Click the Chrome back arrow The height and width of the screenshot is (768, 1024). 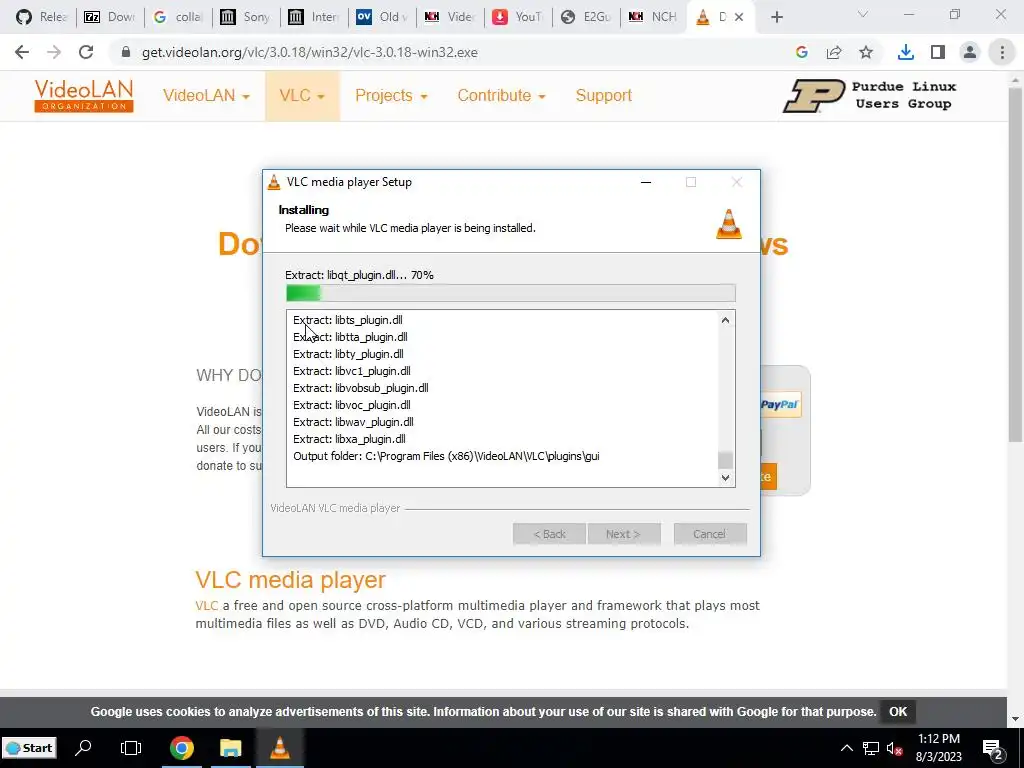22,52
